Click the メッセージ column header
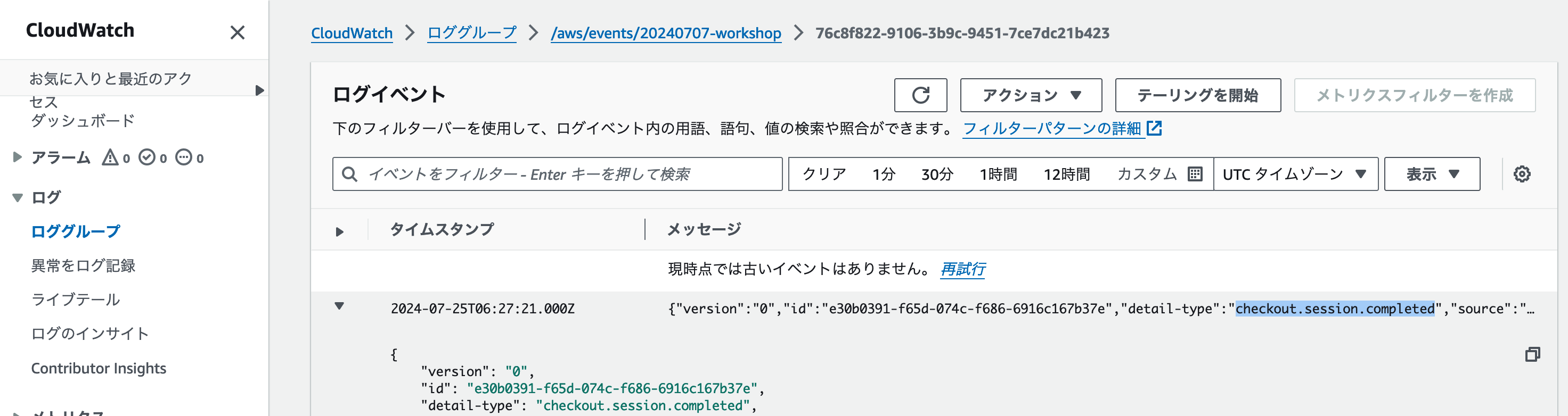 704,229
